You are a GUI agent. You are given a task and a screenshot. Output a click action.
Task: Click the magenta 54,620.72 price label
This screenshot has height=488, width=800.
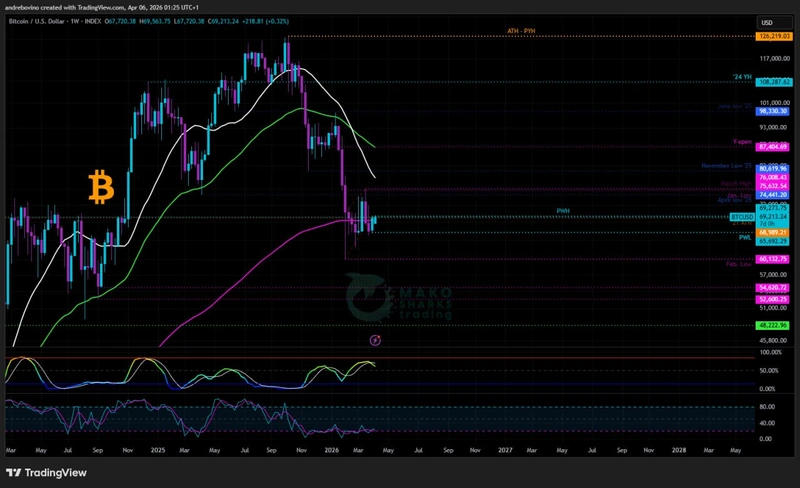(773, 288)
